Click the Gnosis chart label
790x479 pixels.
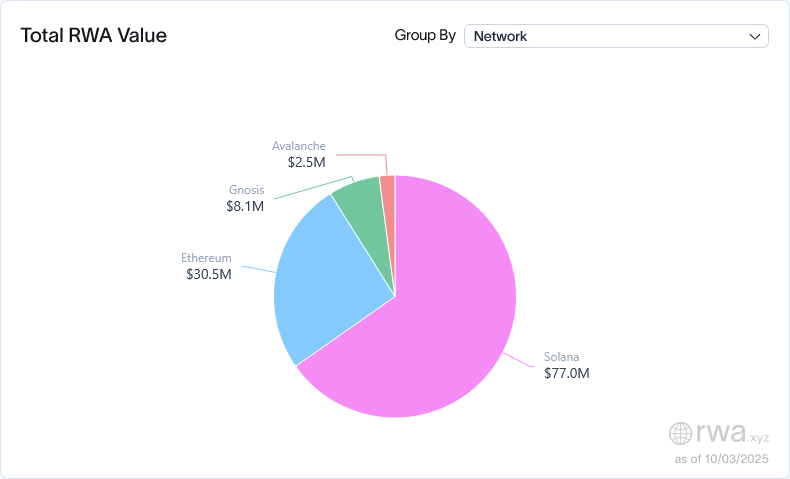pyautogui.click(x=246, y=190)
